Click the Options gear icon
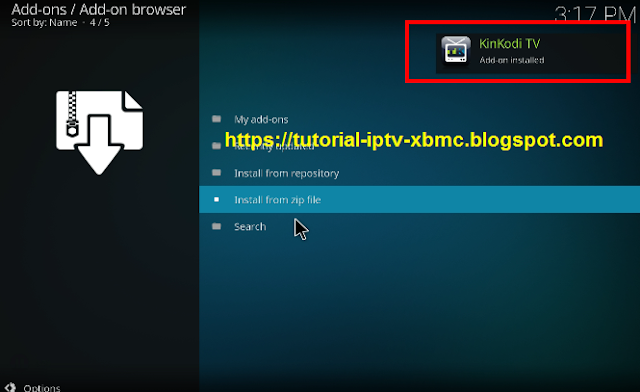Viewport: 640px width, 392px height. 10,387
